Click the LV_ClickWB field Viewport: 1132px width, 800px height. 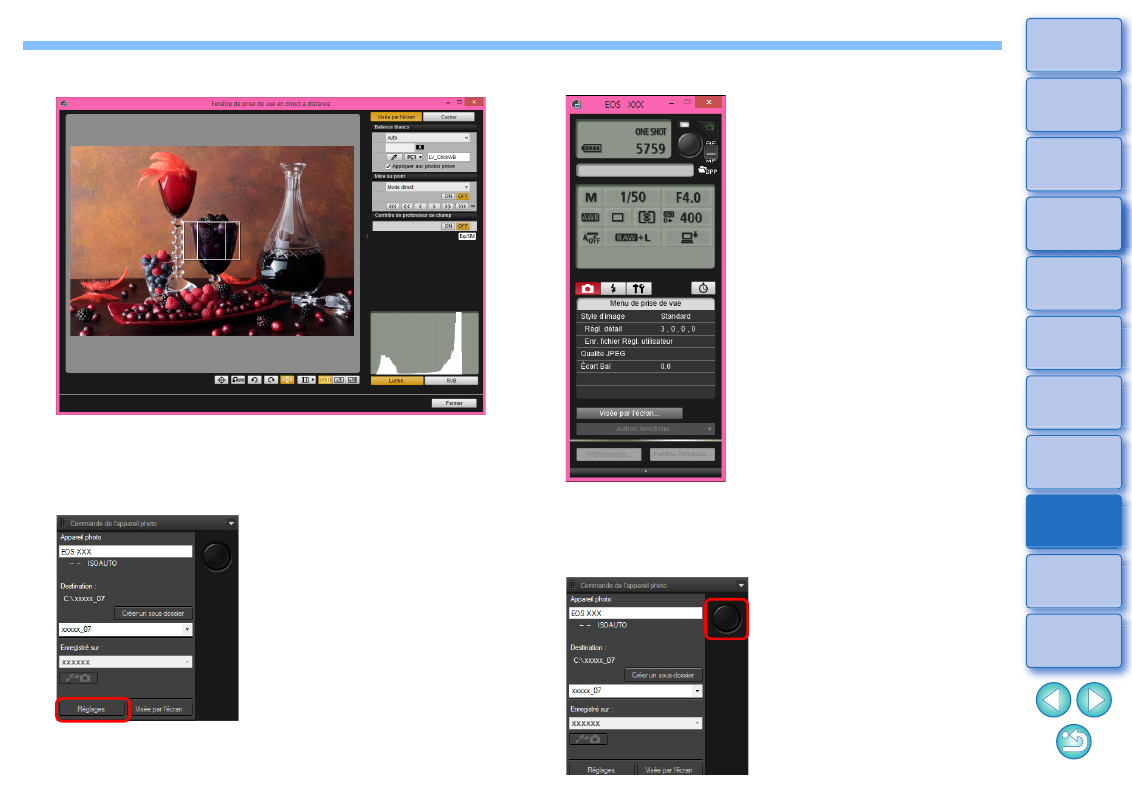pyautogui.click(x=449, y=157)
